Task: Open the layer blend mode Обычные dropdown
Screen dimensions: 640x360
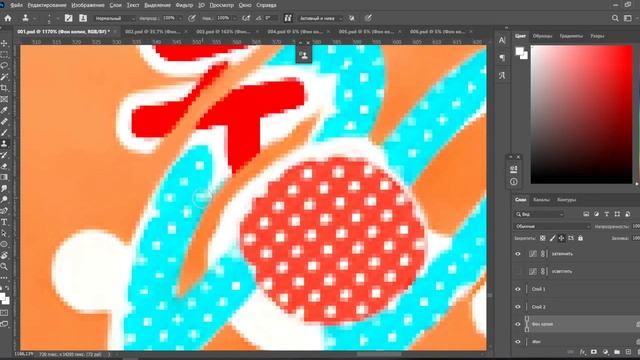Action: 552,226
